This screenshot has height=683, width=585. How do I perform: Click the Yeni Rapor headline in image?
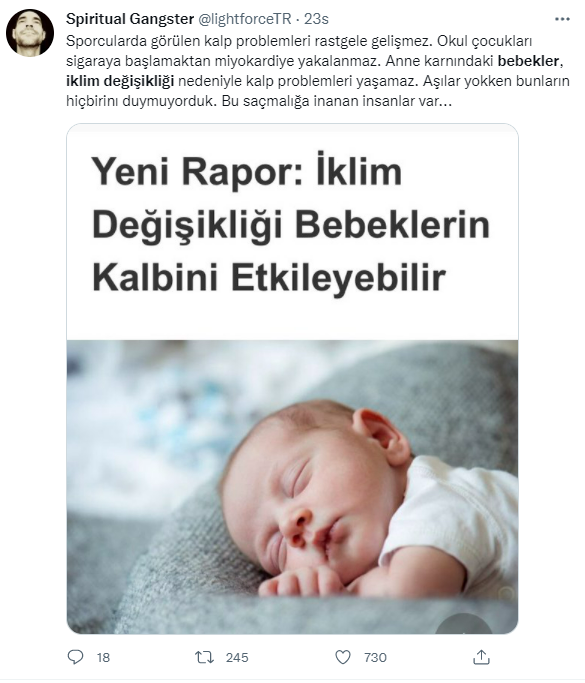(x=246, y=172)
